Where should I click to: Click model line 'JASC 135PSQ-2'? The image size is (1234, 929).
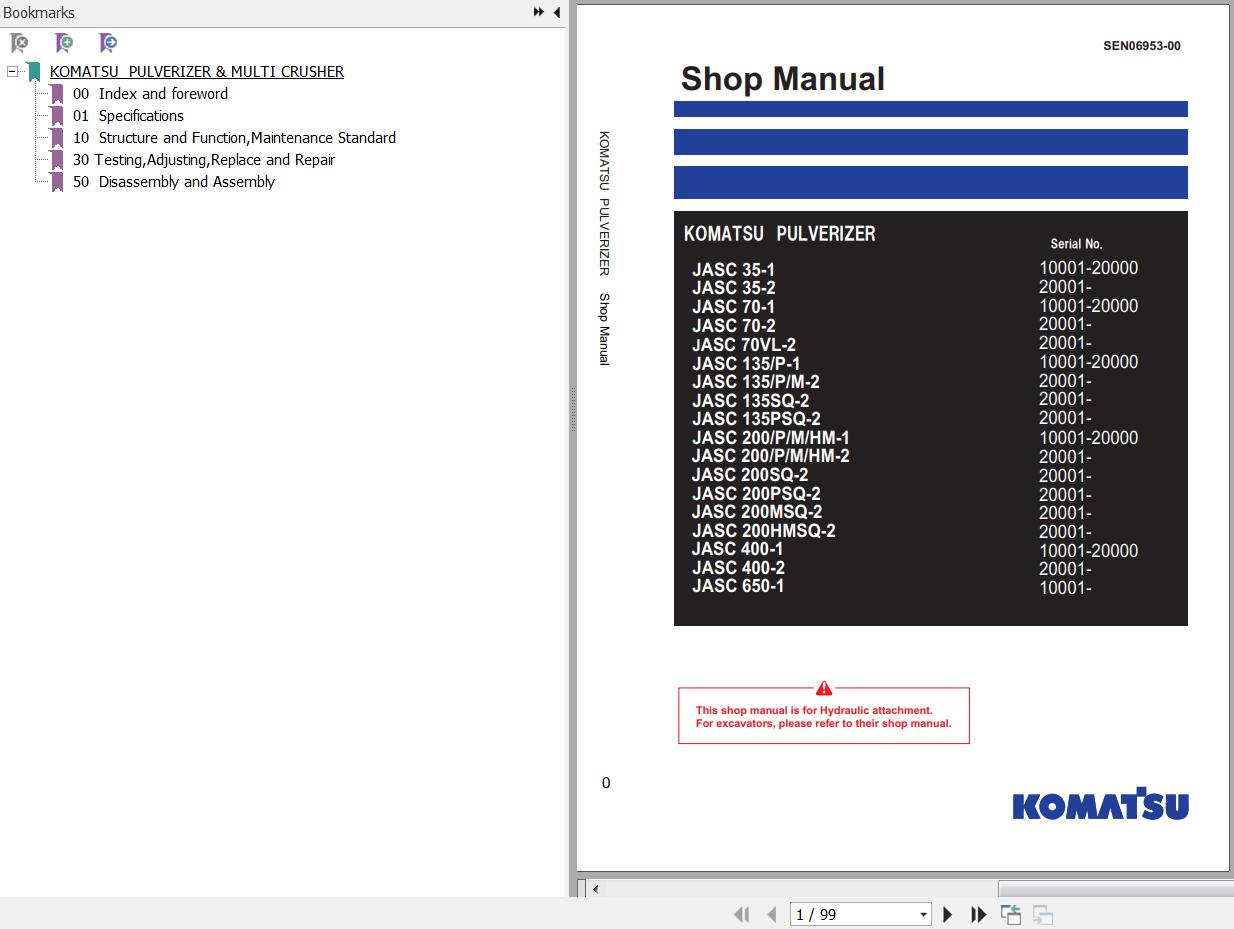756,419
